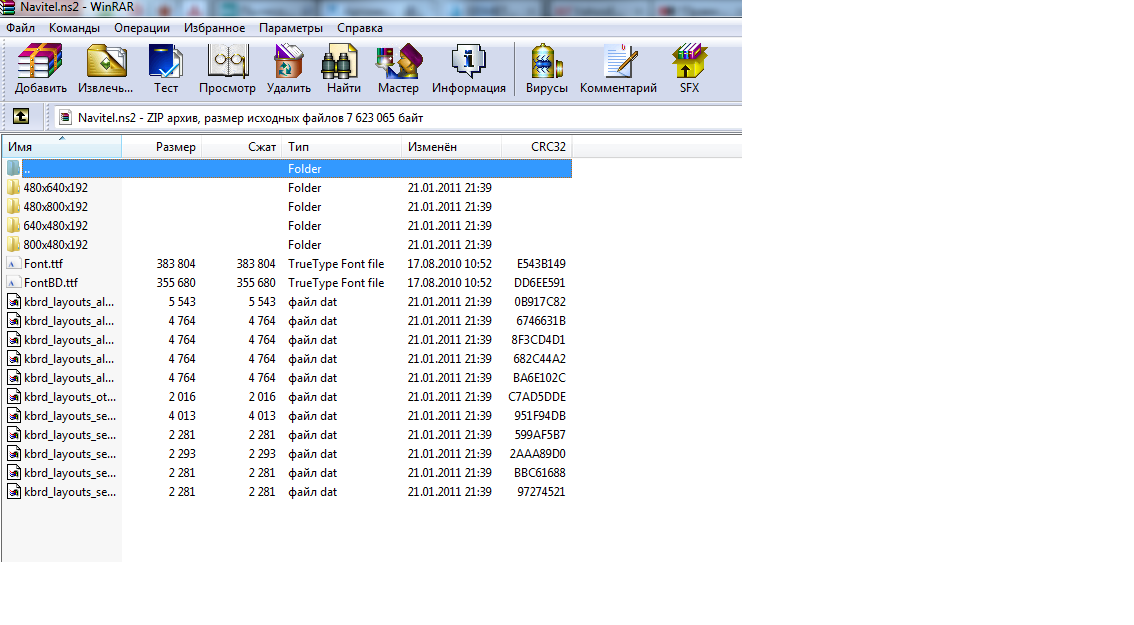Sort files by the Имя column header

pos(60,147)
